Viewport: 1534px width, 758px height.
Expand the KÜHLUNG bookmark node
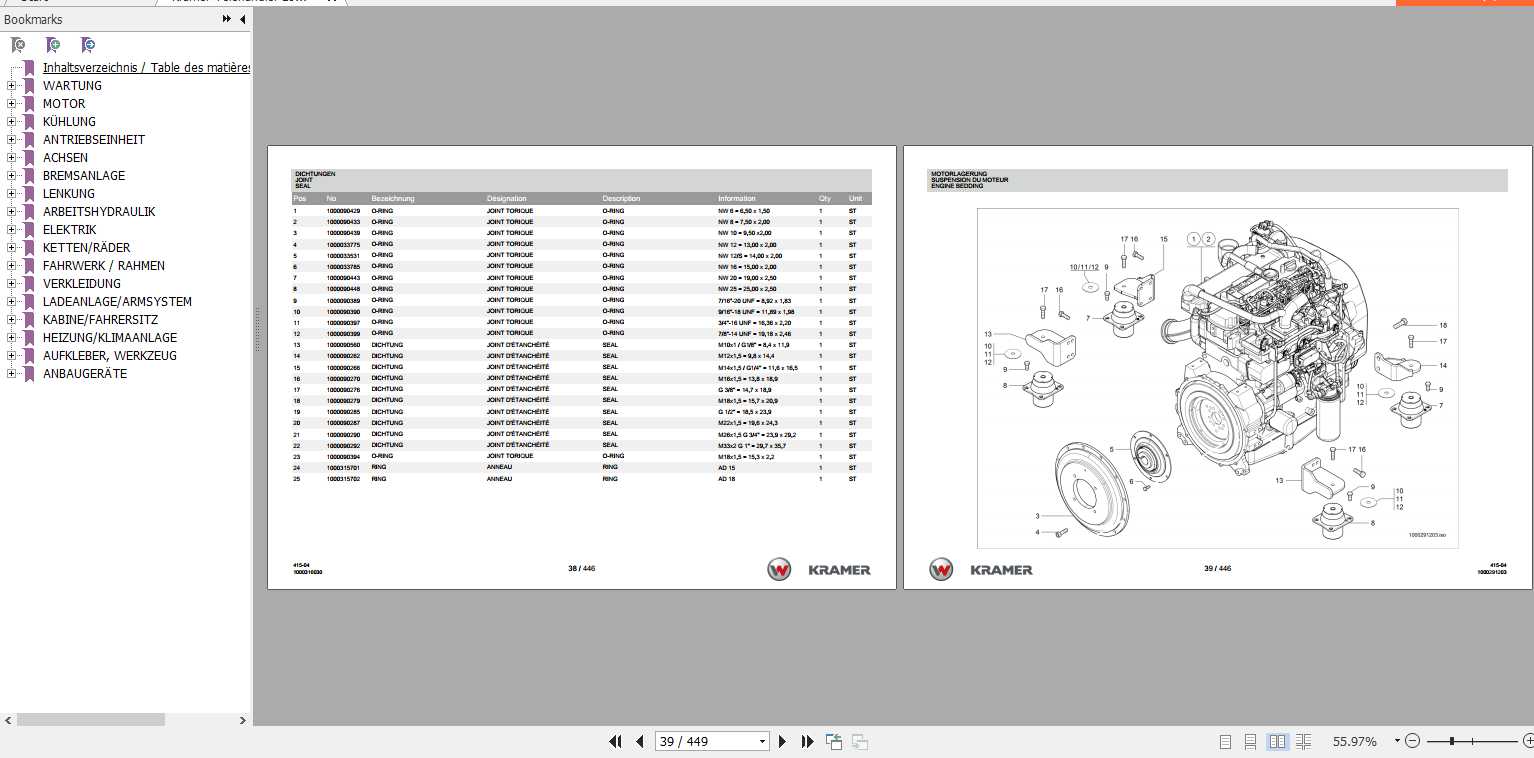[x=12, y=122]
